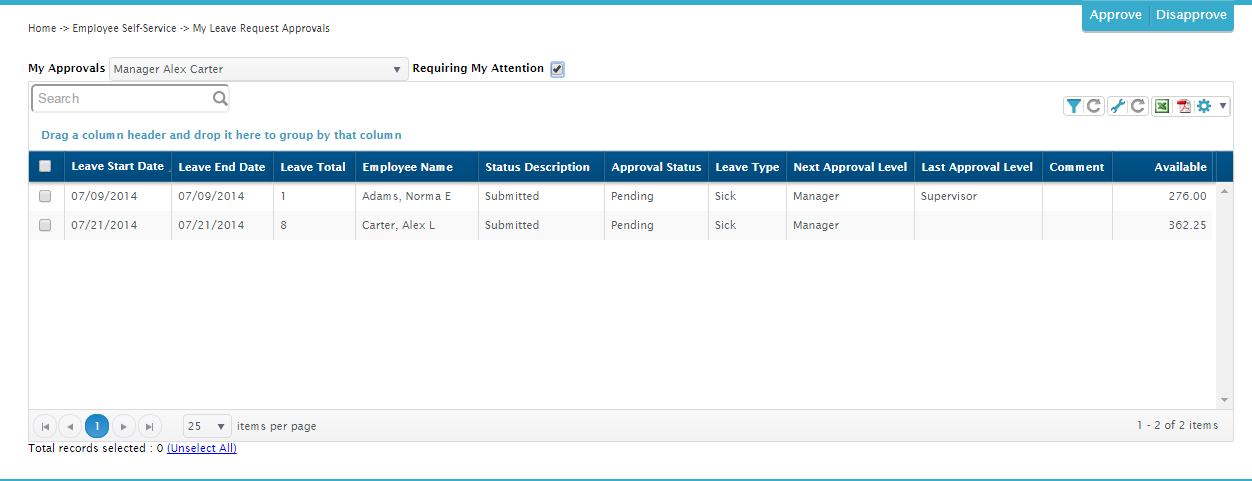Go to the last page of results
This screenshot has width=1252, height=481.
pyautogui.click(x=149, y=426)
